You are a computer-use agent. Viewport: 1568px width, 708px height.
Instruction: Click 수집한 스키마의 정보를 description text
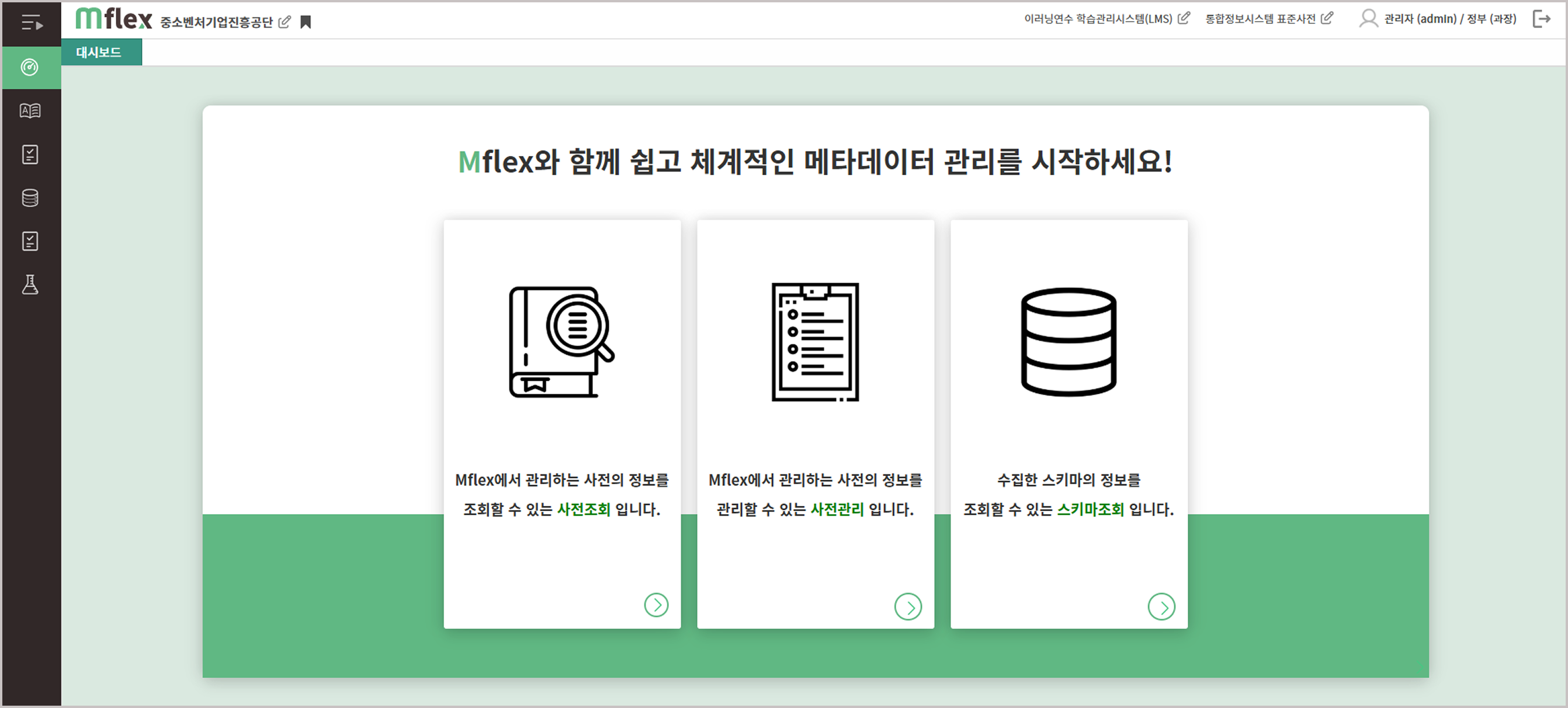click(1069, 480)
